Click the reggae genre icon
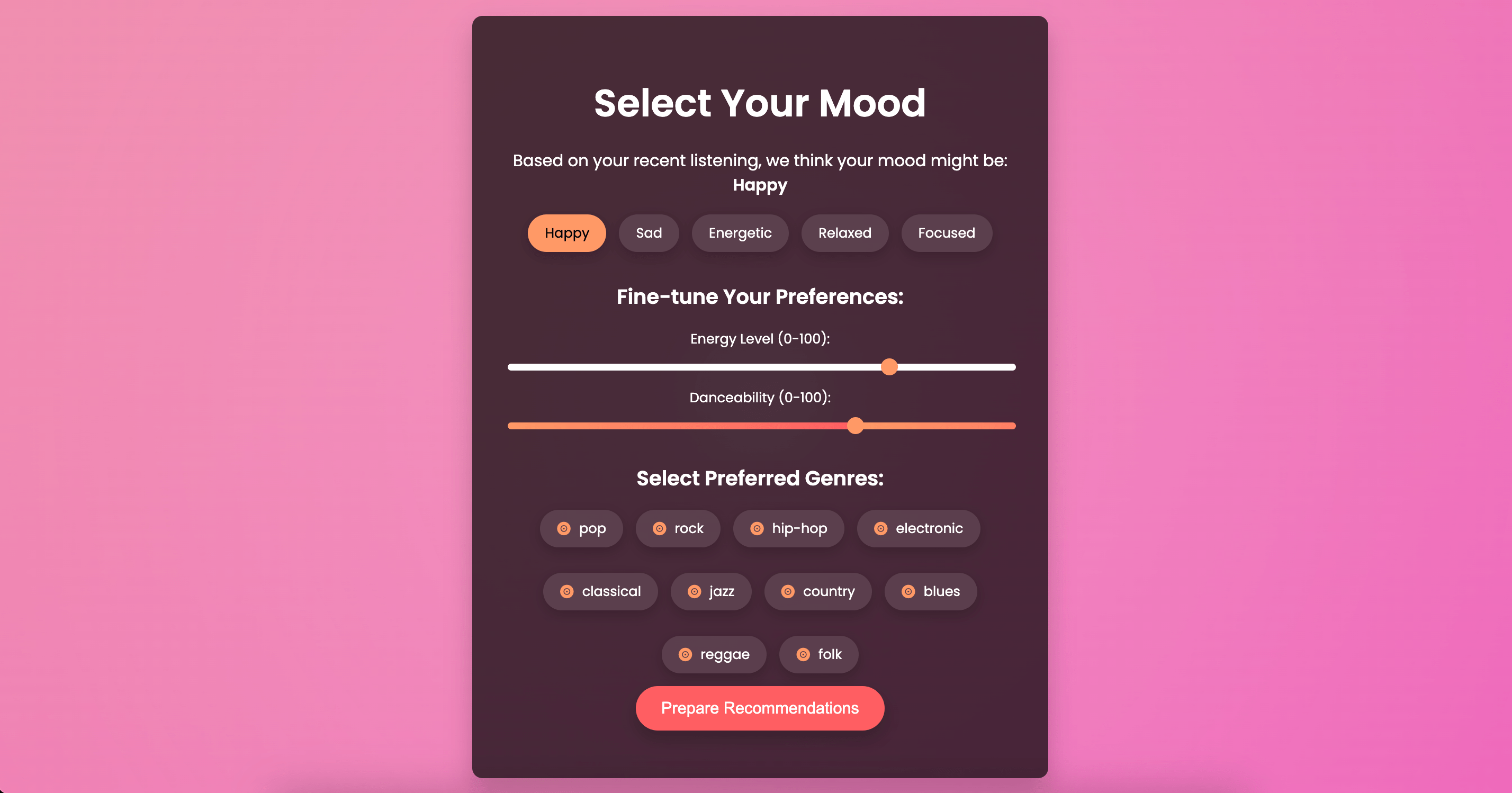This screenshot has width=1512, height=793. (x=685, y=654)
